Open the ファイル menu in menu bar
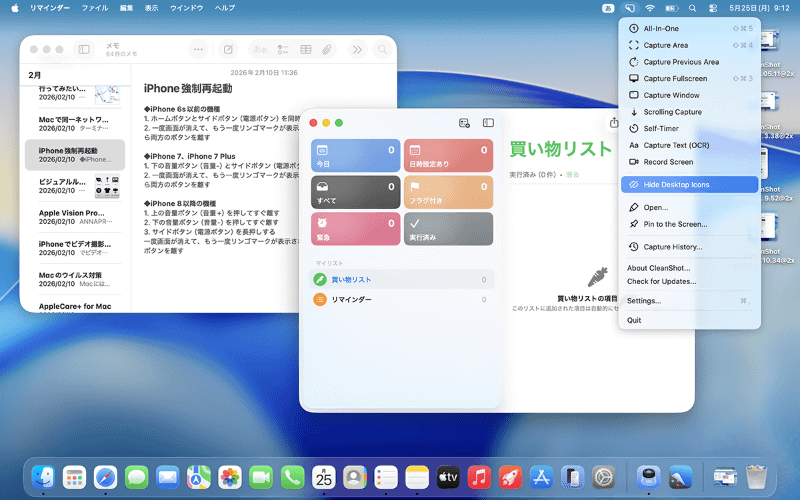This screenshot has height=500, width=800. tap(95, 8)
